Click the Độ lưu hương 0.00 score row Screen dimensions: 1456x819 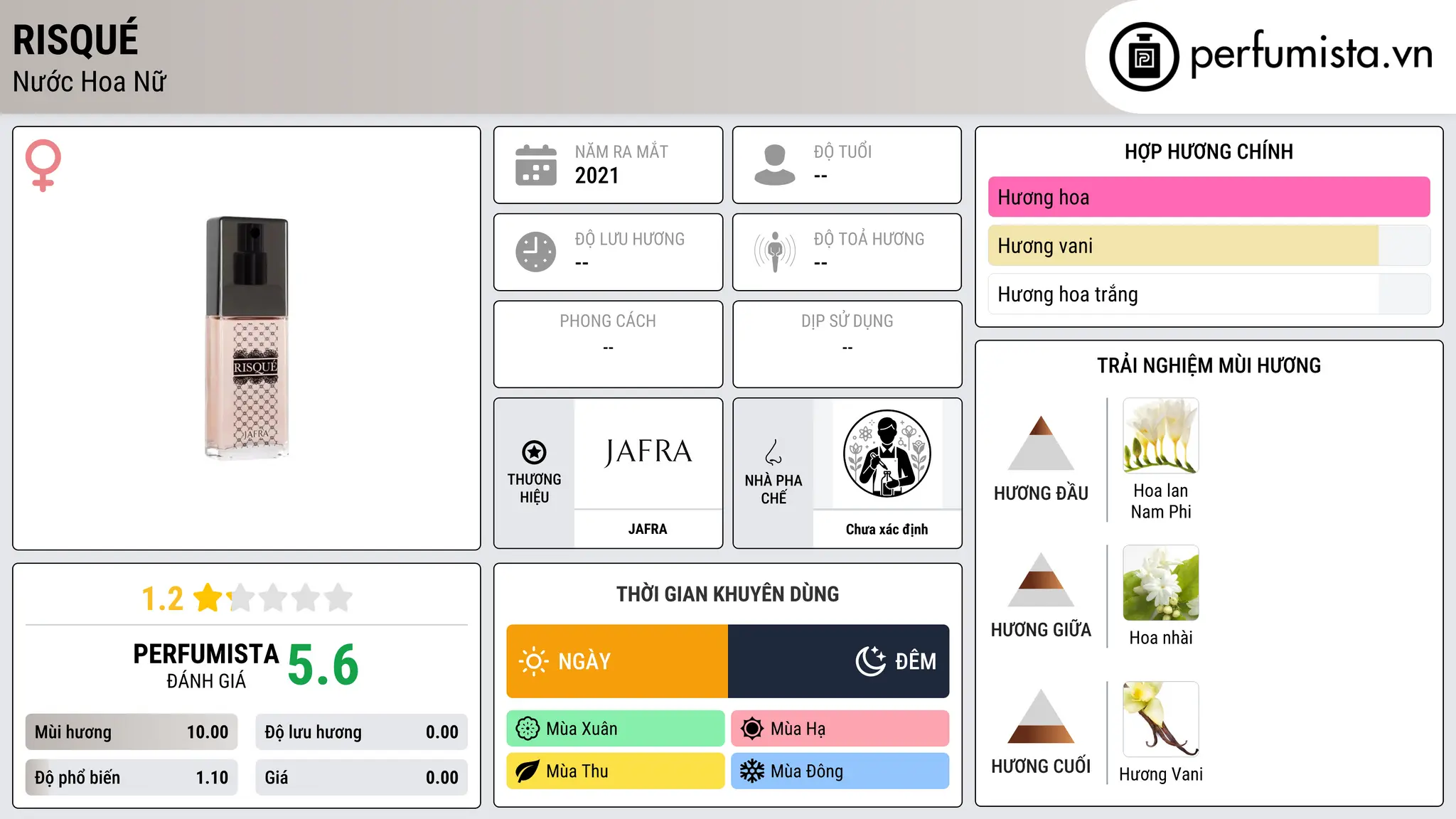[x=362, y=732]
